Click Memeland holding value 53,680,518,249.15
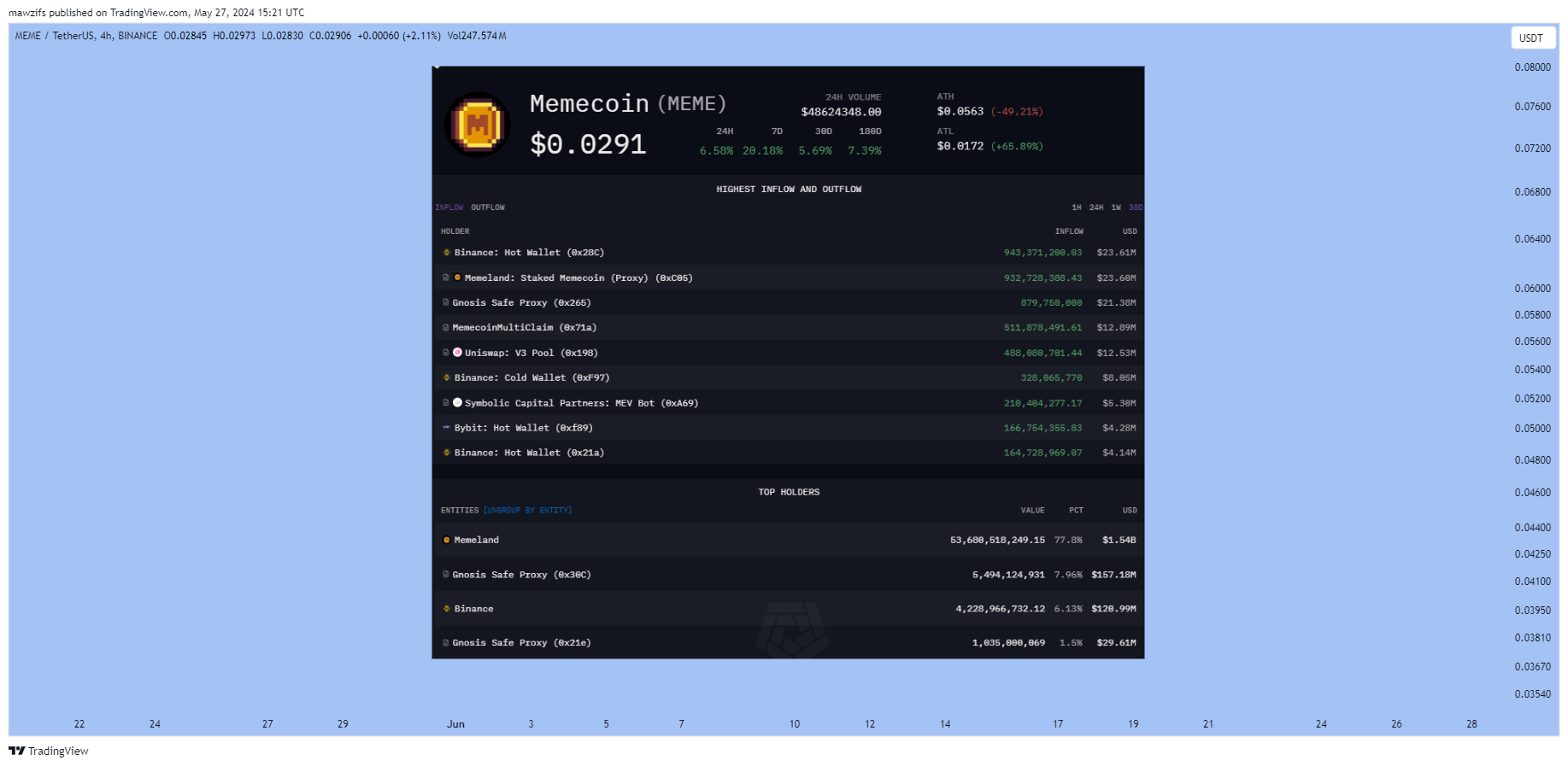Viewport: 1568px width, 766px height. (997, 540)
